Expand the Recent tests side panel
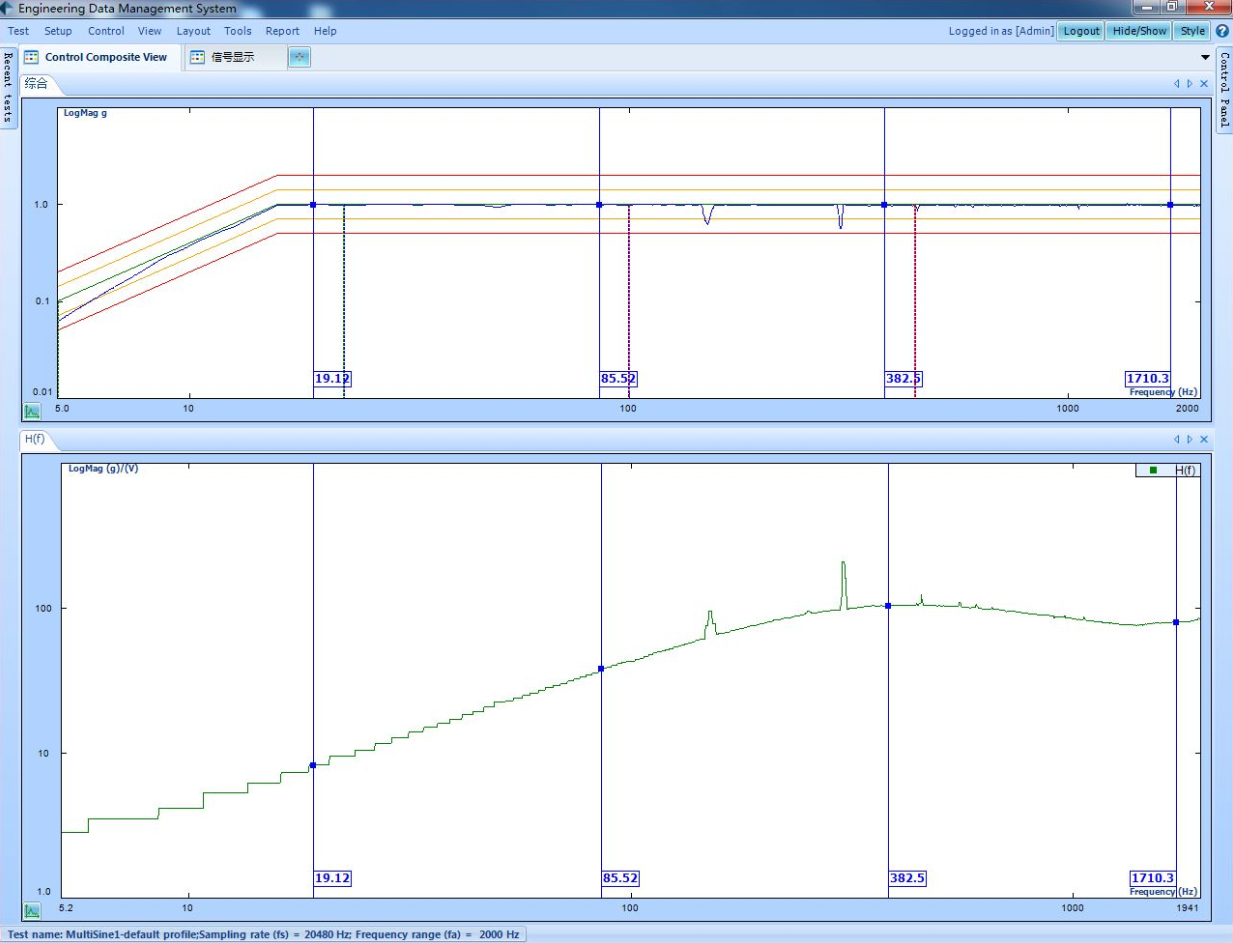Image resolution: width=1233 pixels, height=943 pixels. [x=8, y=86]
